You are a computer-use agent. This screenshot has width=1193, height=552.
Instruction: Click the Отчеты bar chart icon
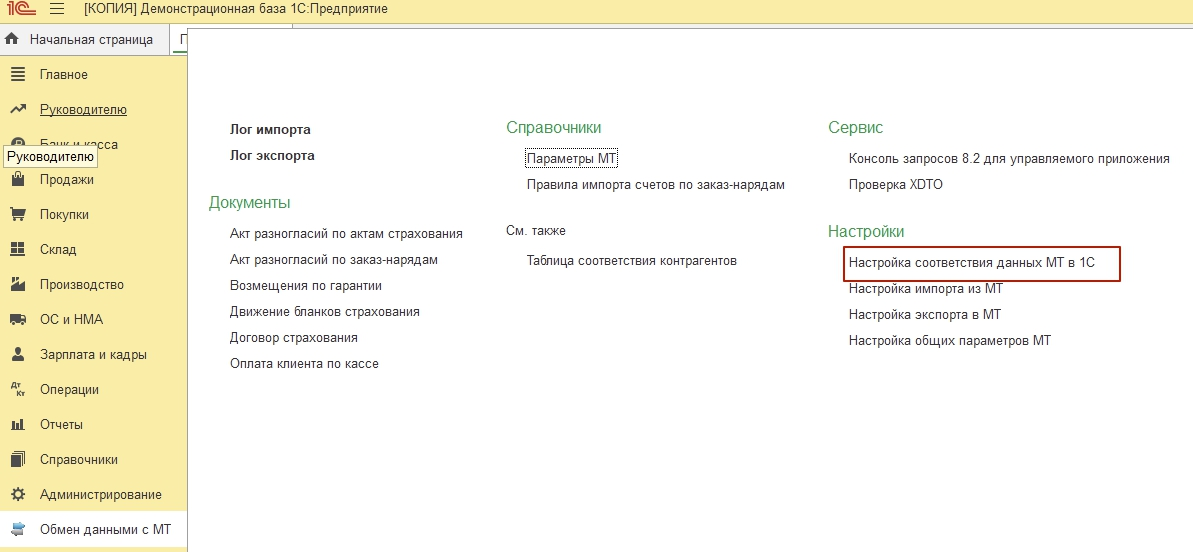point(17,425)
